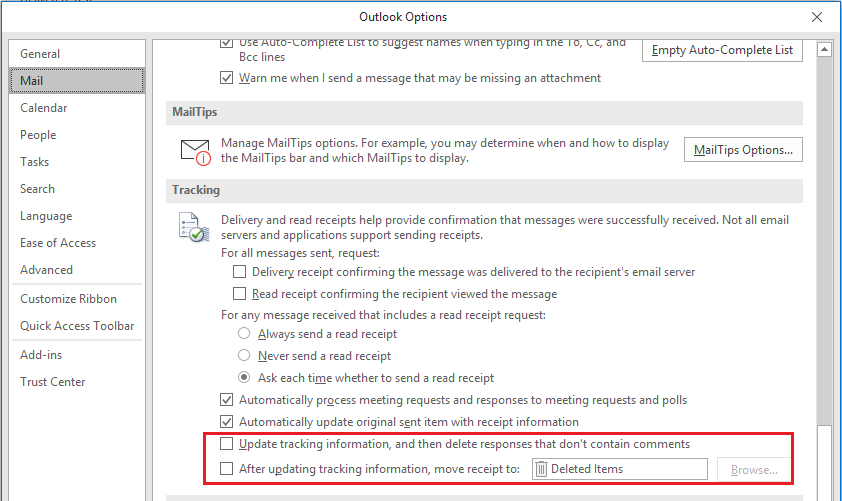Open the General options category
This screenshot has height=501, width=842.
pos(77,54)
